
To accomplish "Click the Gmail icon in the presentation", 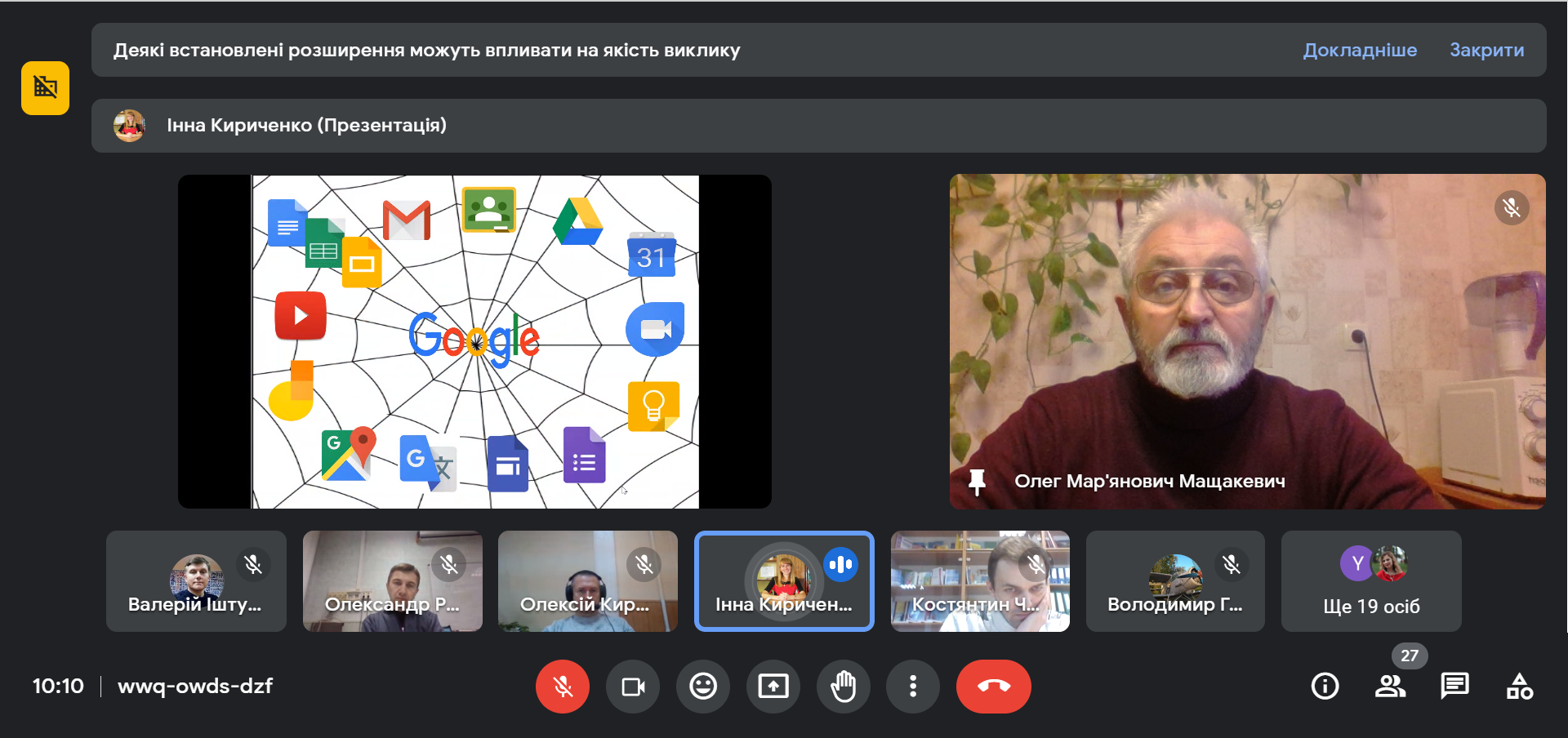I will [x=407, y=219].
